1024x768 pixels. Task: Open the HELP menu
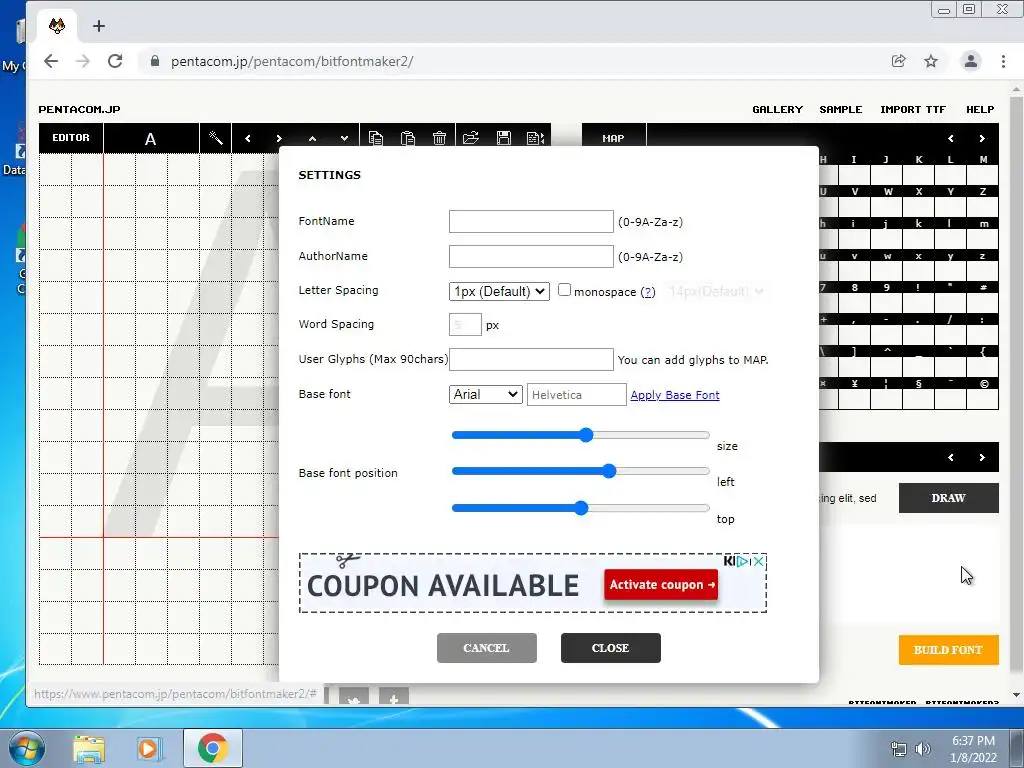tap(980, 109)
